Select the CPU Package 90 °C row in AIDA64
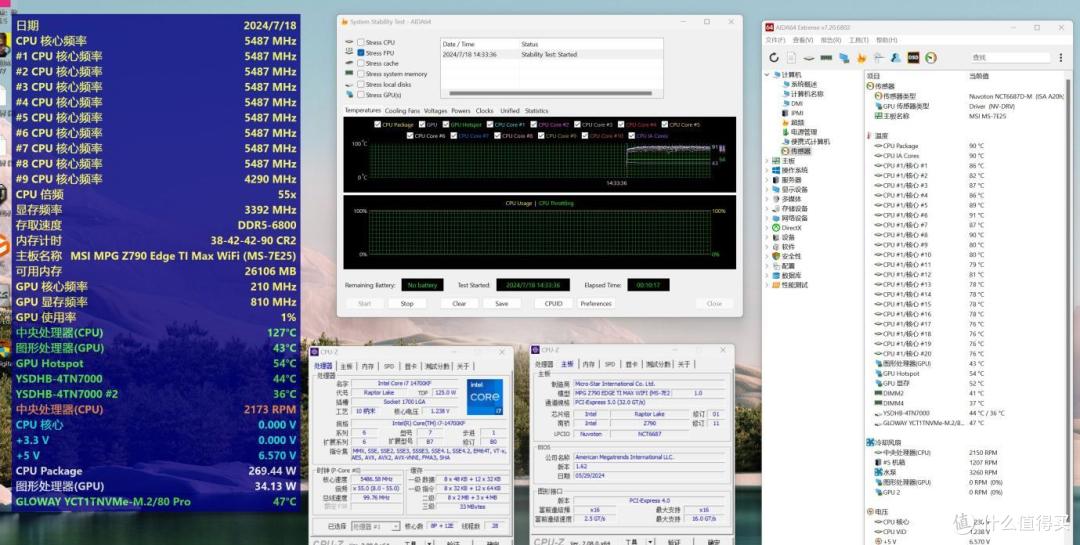 coord(964,146)
